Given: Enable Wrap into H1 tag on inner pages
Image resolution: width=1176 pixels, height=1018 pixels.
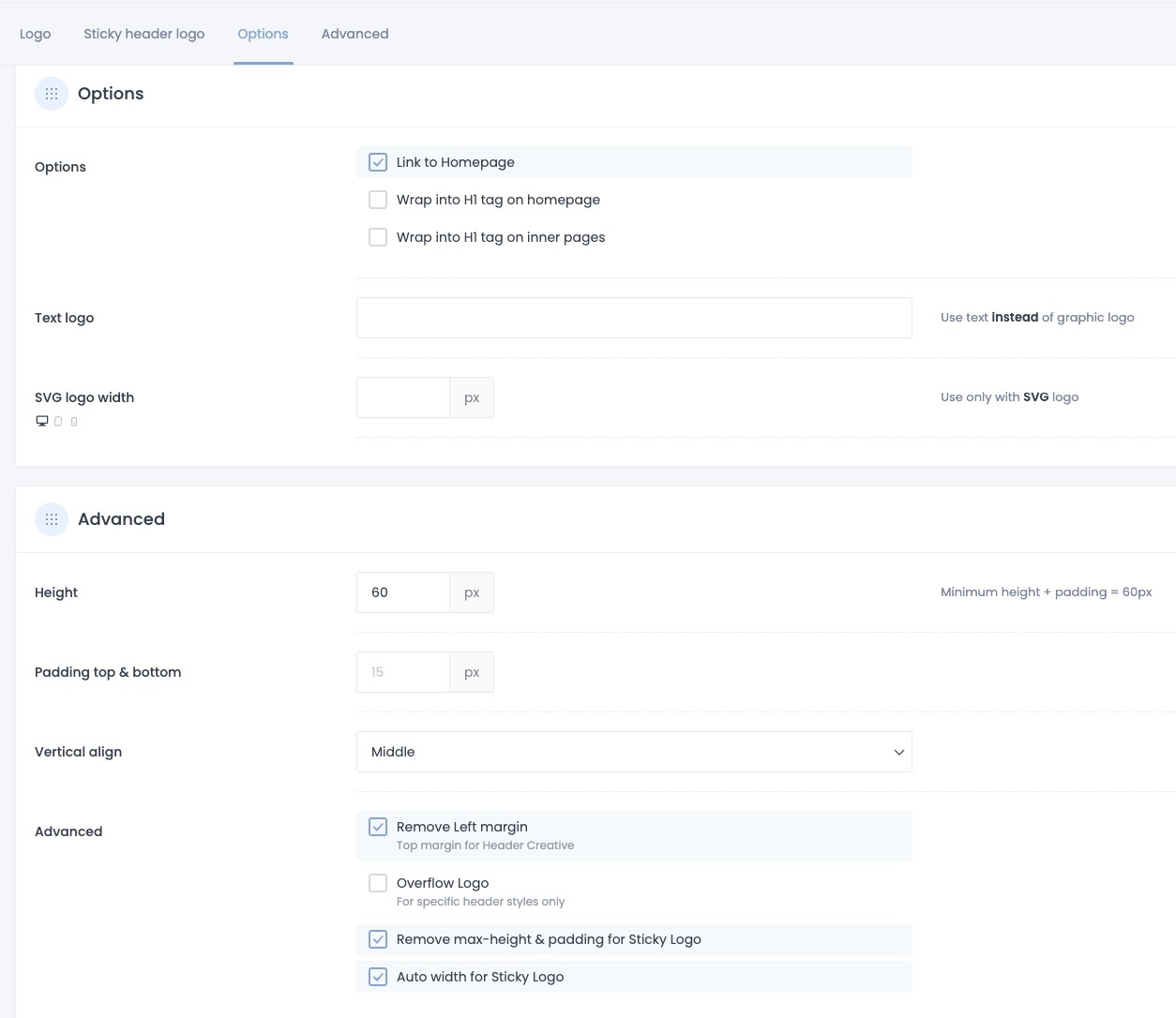Looking at the screenshot, I should click(378, 237).
